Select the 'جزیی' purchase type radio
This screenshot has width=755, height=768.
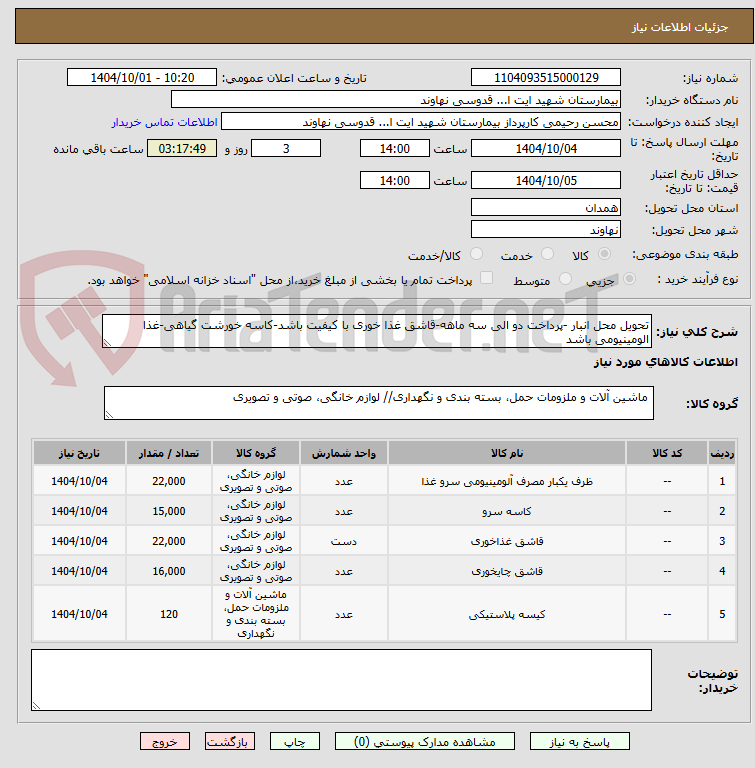pos(629,279)
